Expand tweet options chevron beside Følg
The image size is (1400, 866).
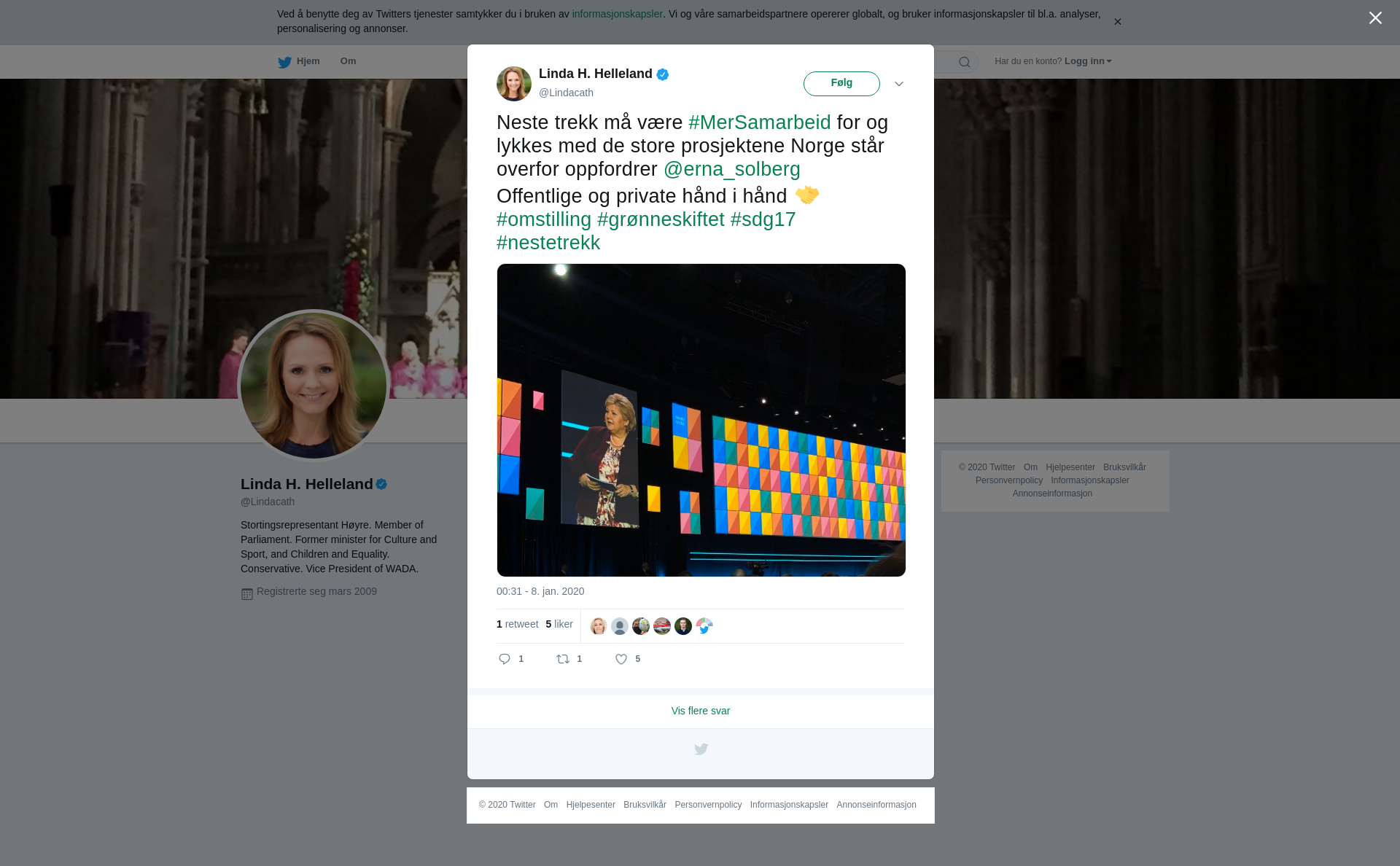point(899,84)
